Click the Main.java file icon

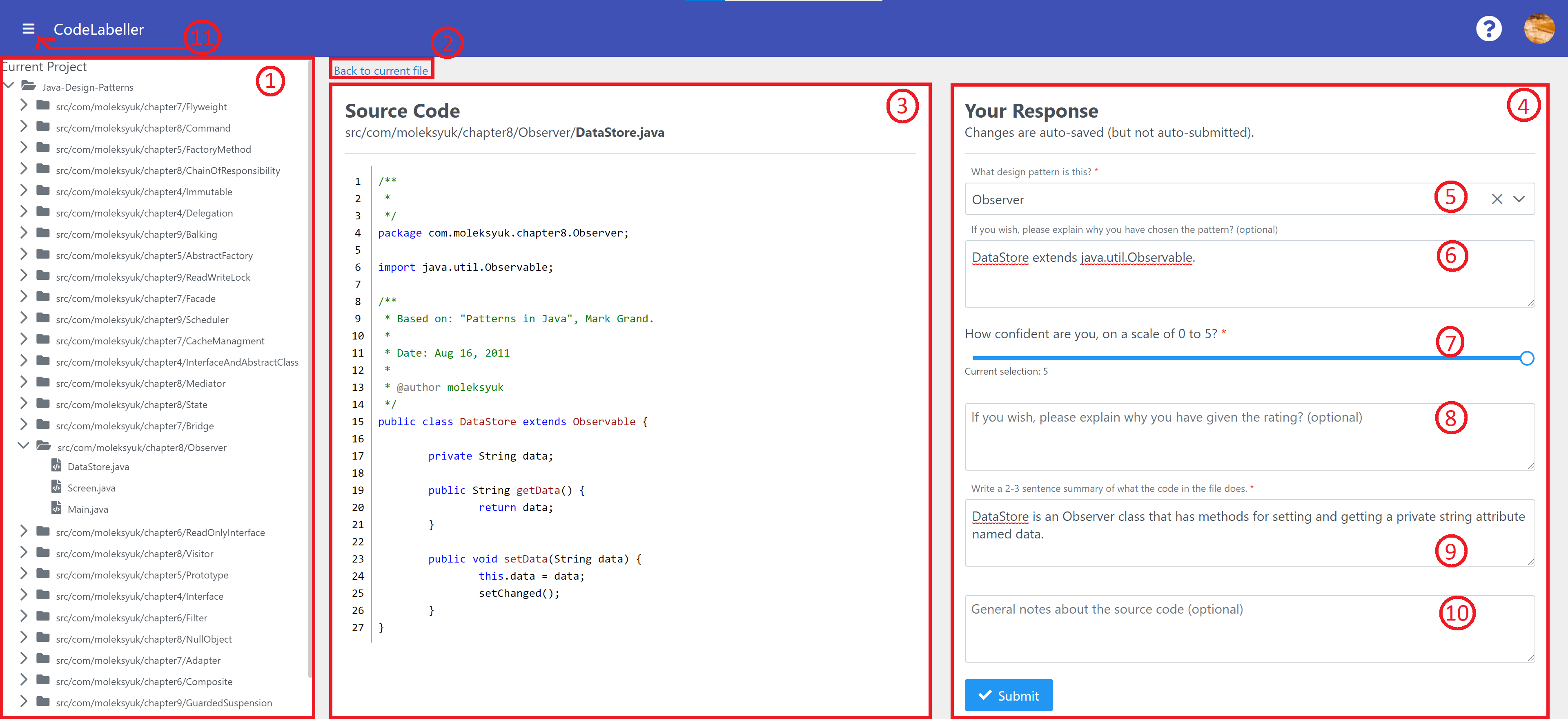[x=57, y=508]
